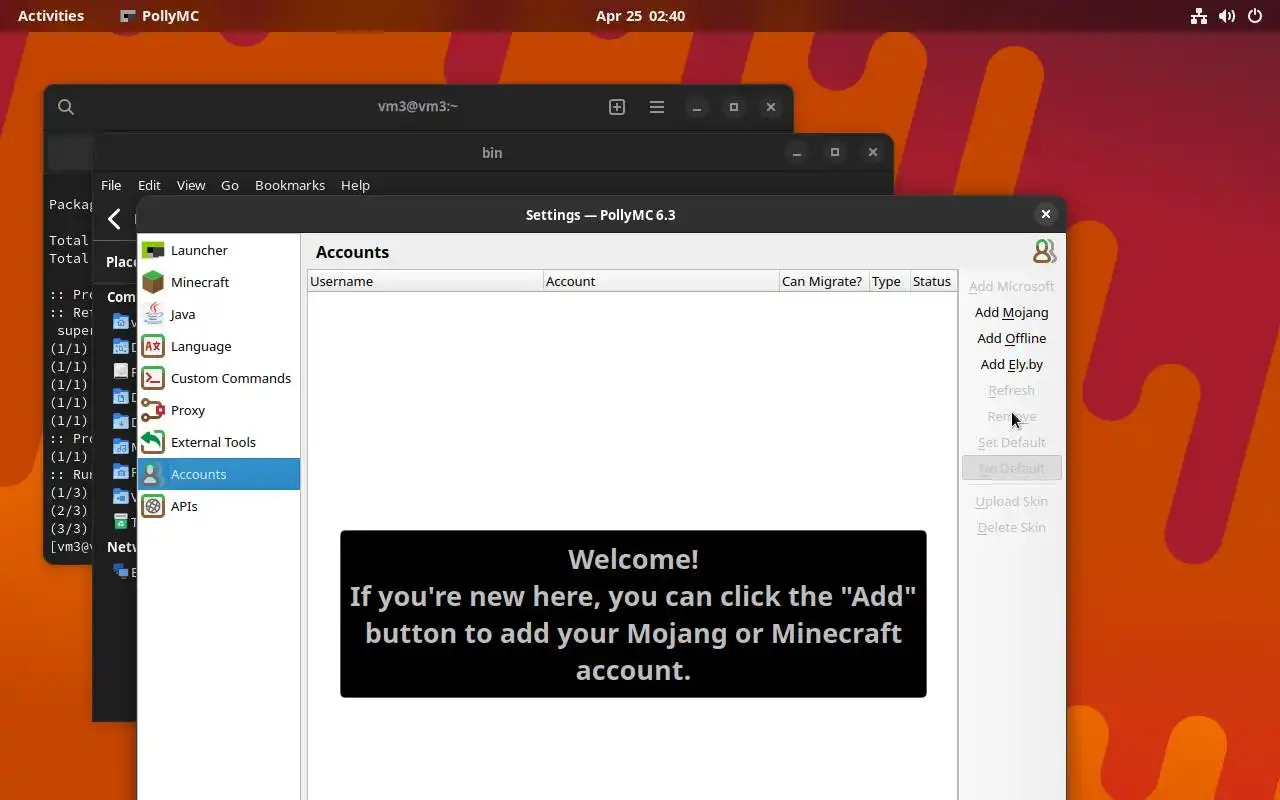Open File menu in file manager
The height and width of the screenshot is (800, 1280).
pyautogui.click(x=111, y=185)
